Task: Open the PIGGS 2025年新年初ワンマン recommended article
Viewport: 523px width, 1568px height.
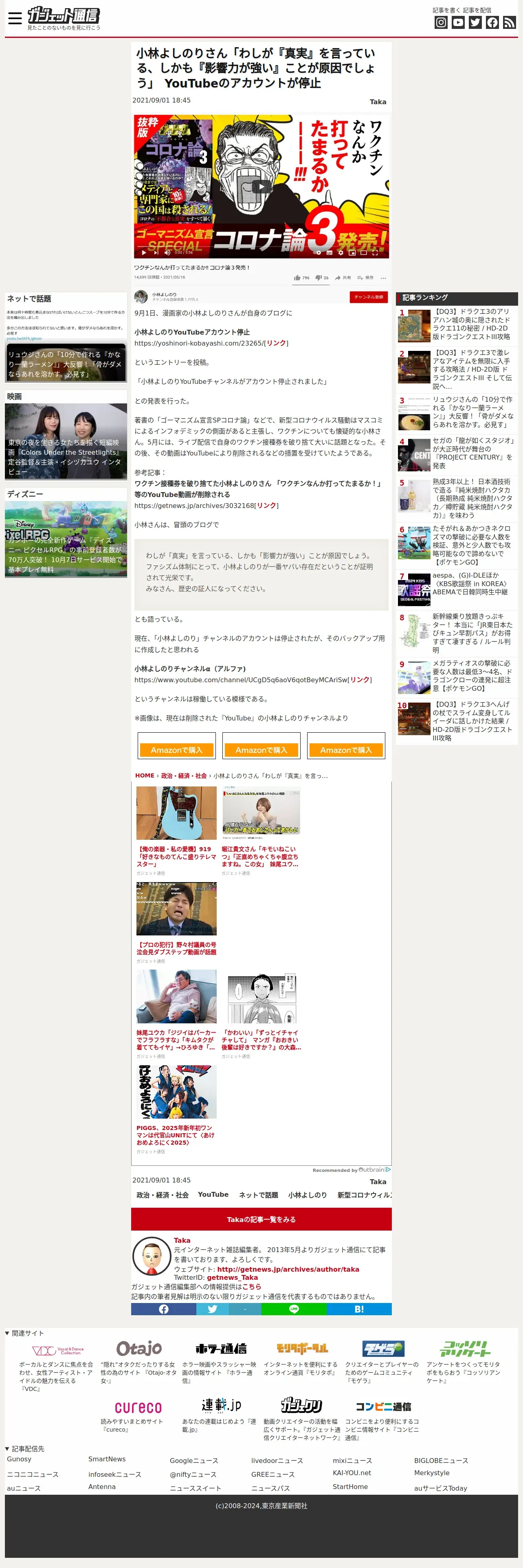Action: coord(176,1110)
